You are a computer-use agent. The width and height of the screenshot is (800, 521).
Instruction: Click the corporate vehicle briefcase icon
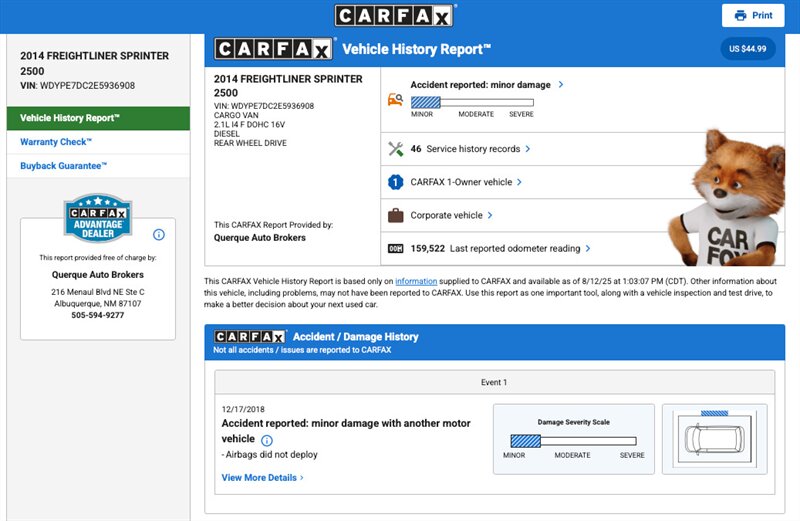pos(395,215)
